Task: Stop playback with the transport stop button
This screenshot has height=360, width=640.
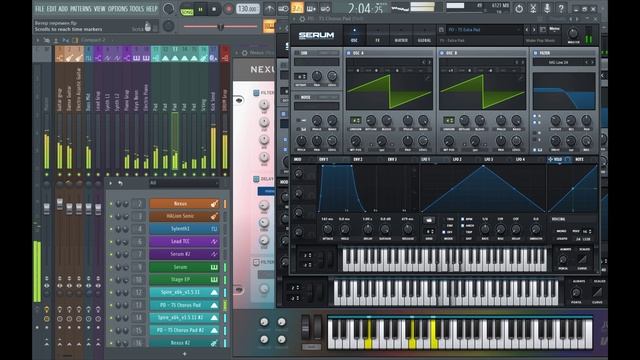Action: (214, 9)
